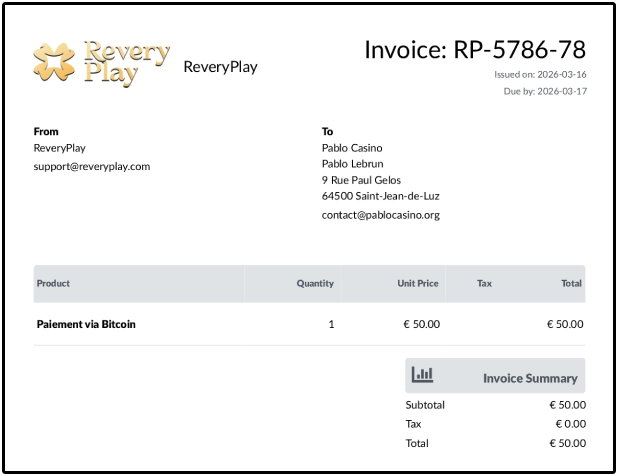This screenshot has height=475, width=618.
Task: Click the recipient name Pablo Casino
Action: pos(352,148)
